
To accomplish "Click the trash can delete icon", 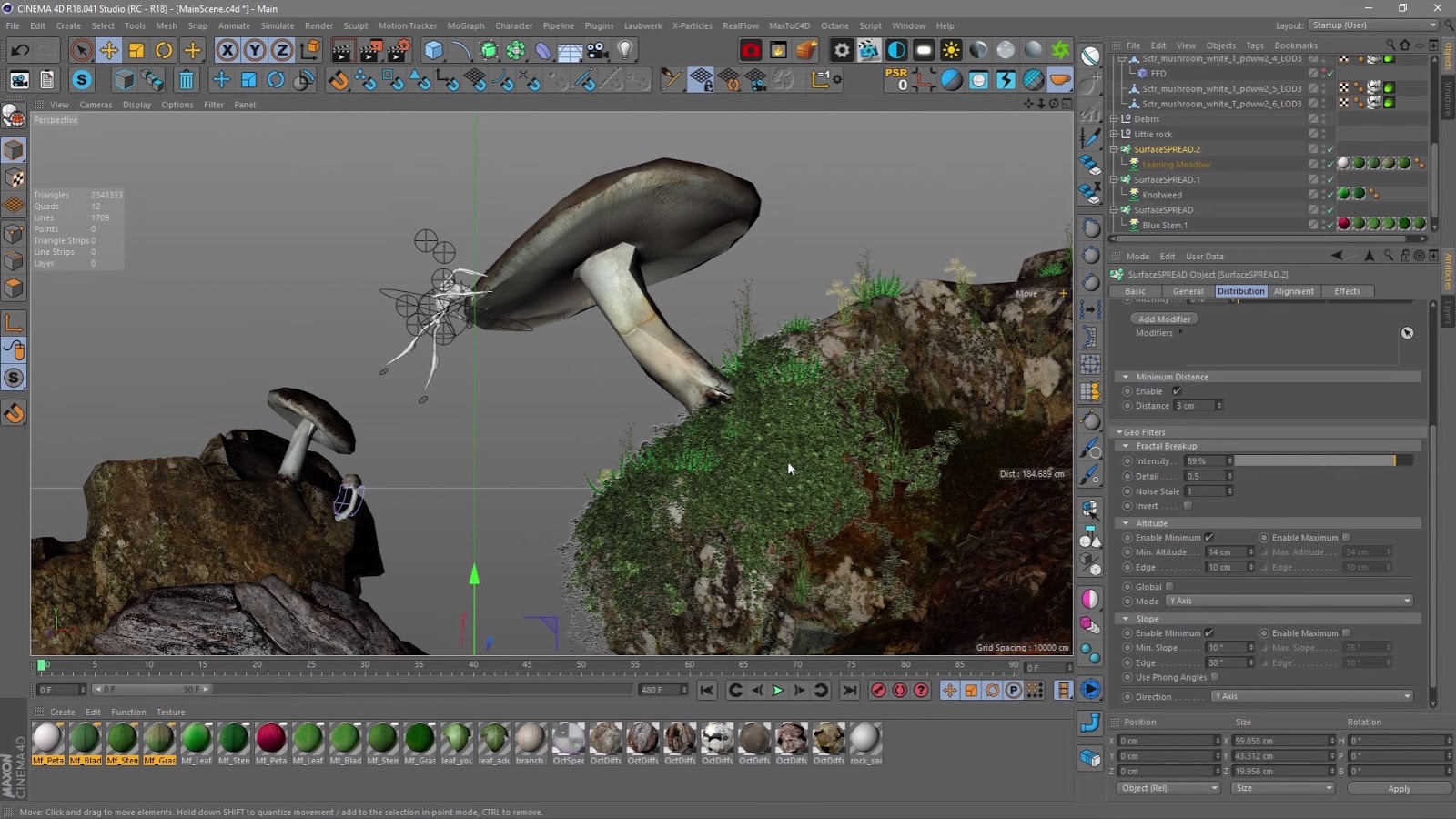I will (x=186, y=80).
